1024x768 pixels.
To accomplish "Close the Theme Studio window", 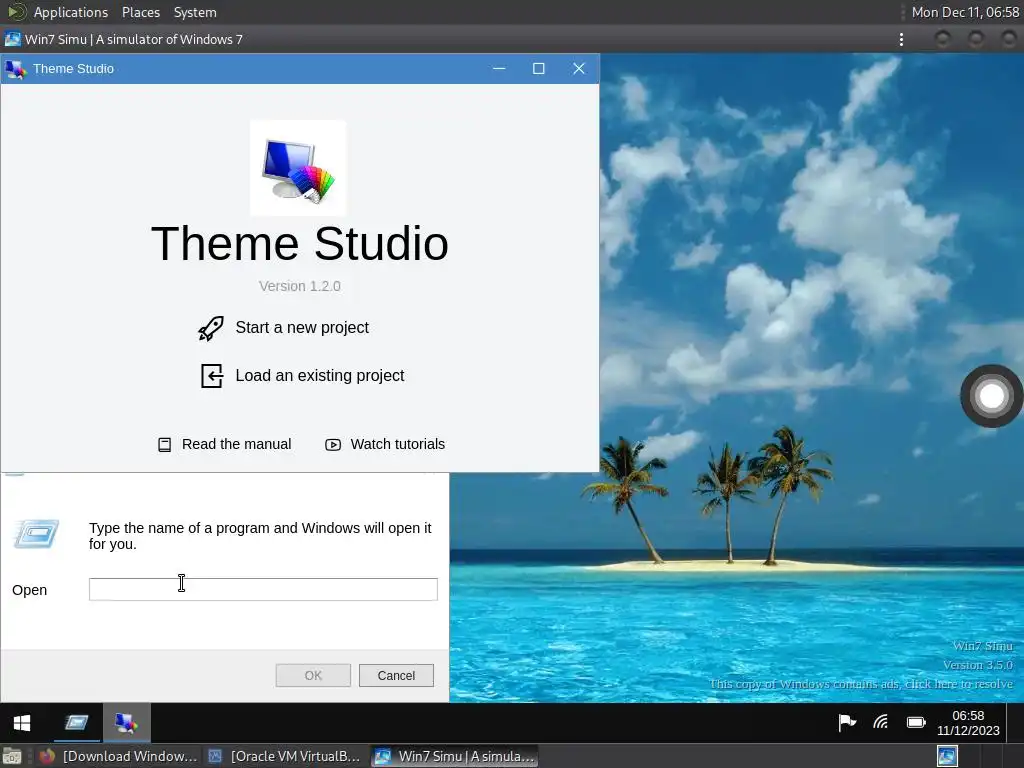I will click(579, 69).
